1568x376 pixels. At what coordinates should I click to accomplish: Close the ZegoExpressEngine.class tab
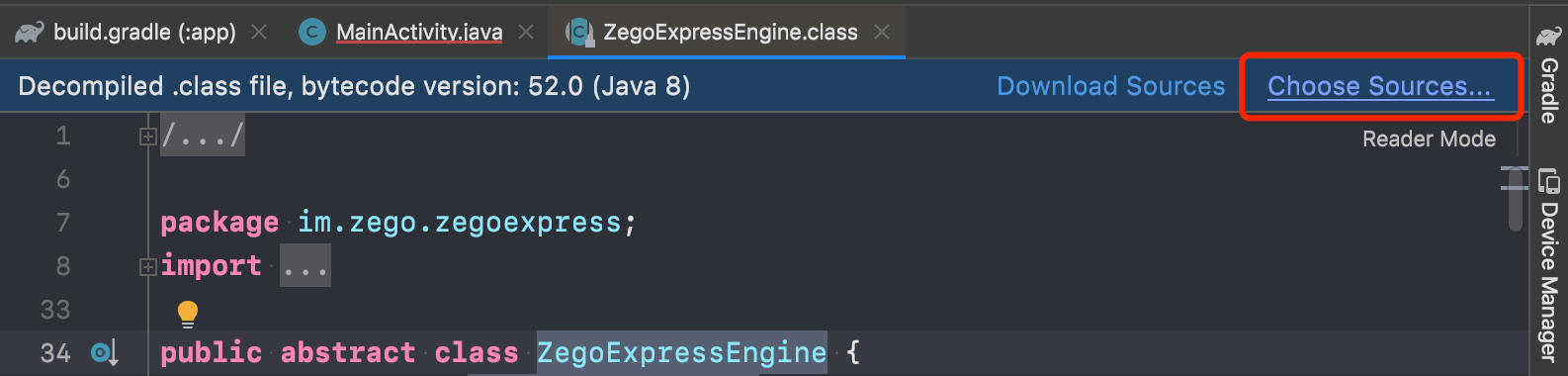pyautogui.click(x=882, y=33)
